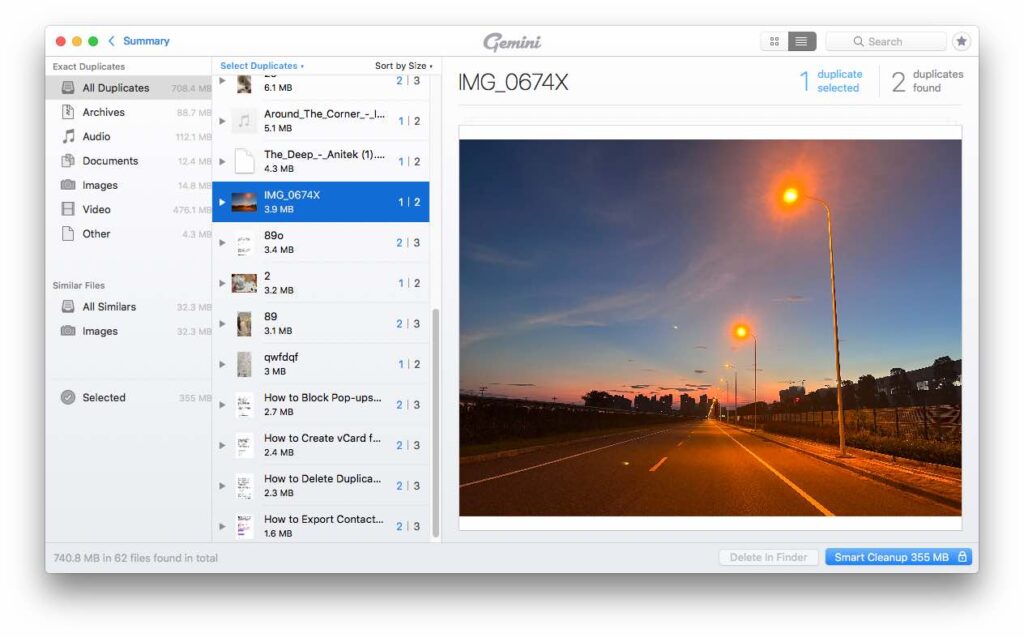Select All Duplicates in sidebar

pos(115,88)
